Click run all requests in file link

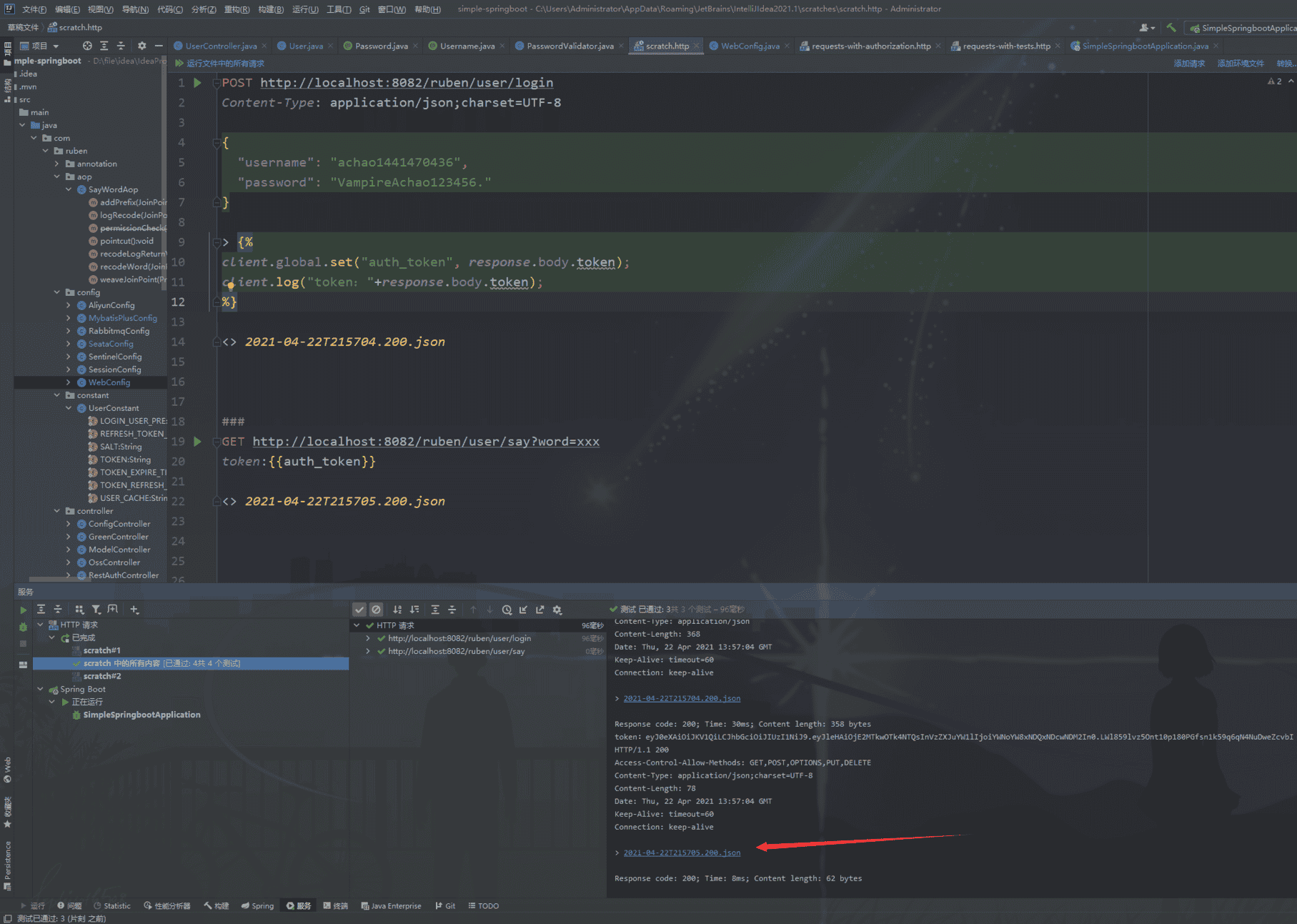pos(225,64)
